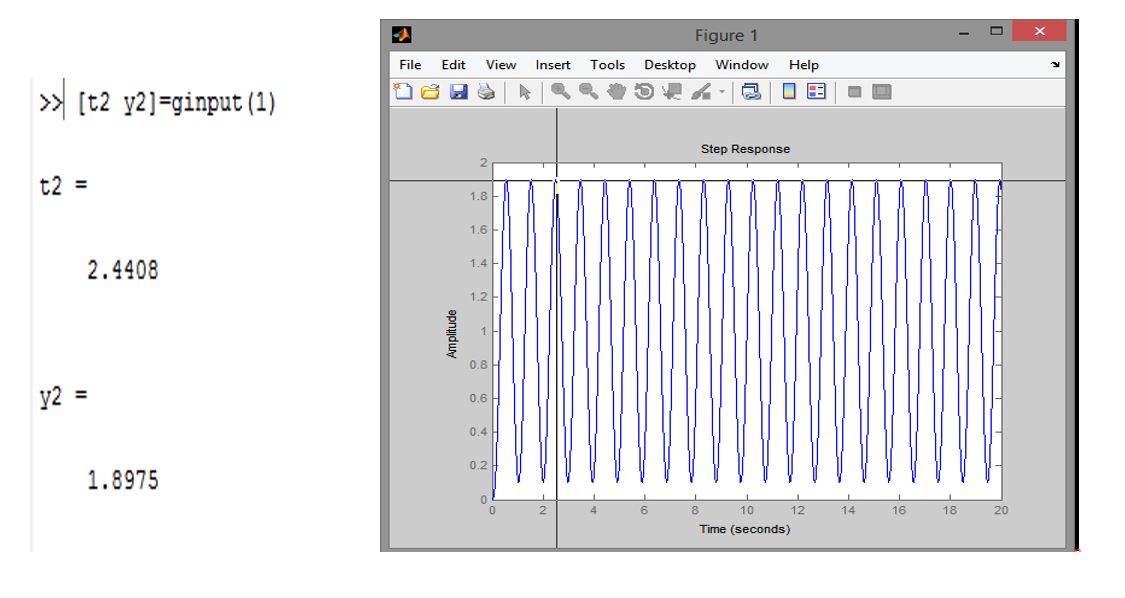Enable the Data Cursor tool
The width and height of the screenshot is (1125, 598).
point(672,91)
